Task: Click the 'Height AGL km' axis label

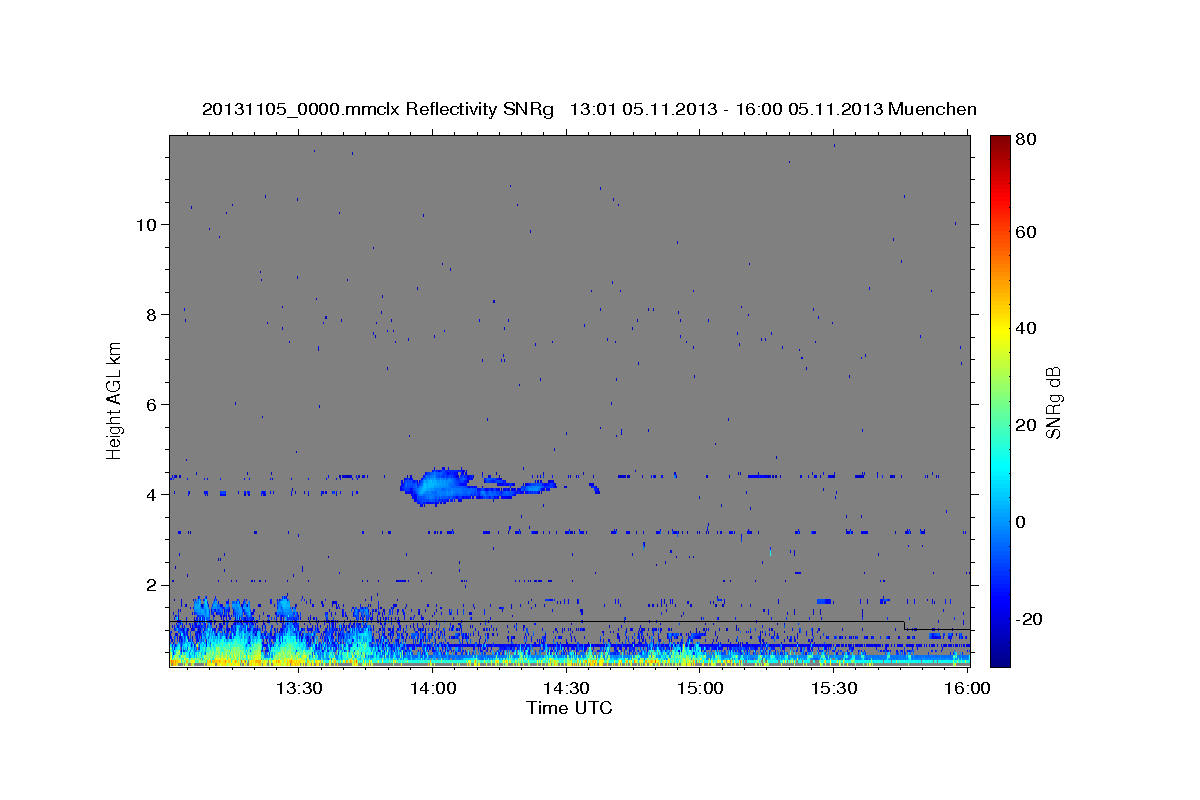Action: pyautogui.click(x=115, y=402)
